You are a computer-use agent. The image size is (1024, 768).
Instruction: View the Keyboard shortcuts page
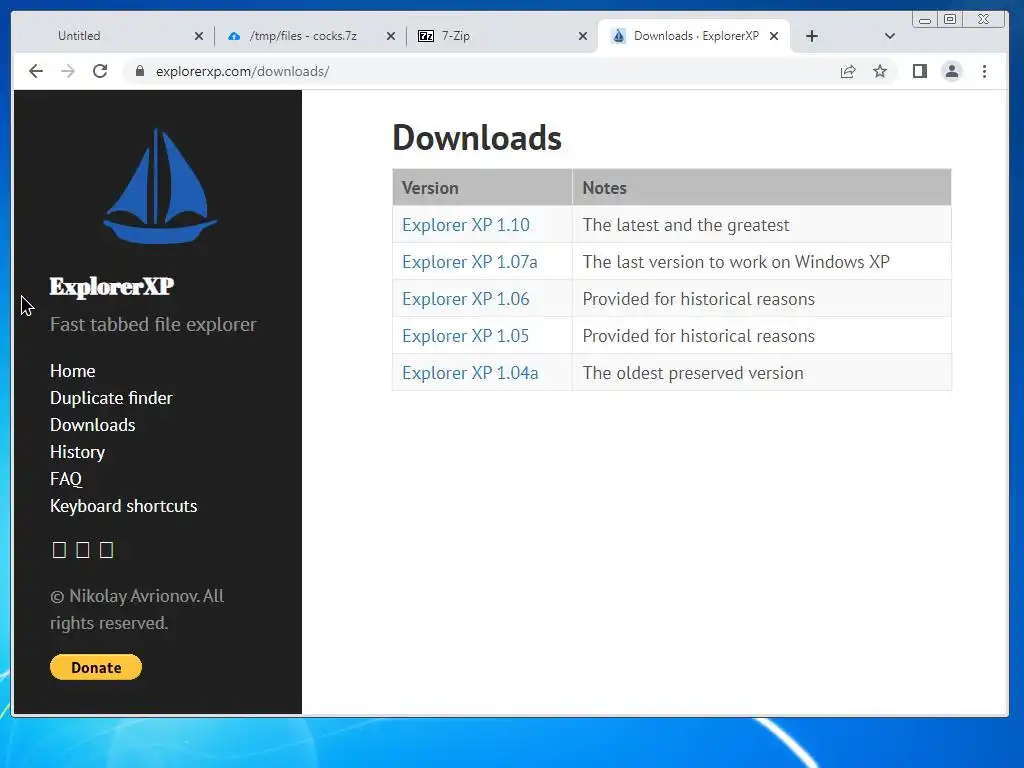123,506
